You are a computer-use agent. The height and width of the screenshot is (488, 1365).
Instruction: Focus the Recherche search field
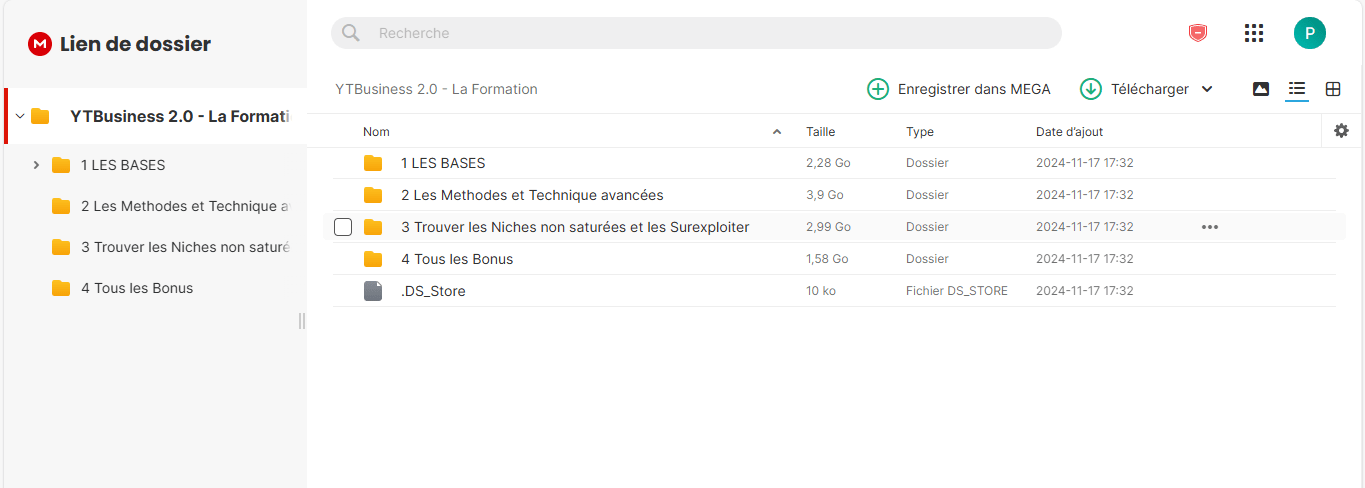[x=696, y=33]
